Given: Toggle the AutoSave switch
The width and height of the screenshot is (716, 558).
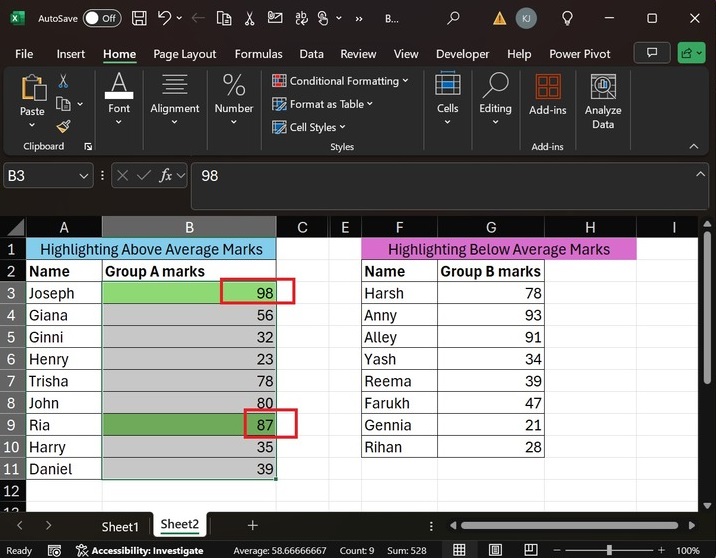Looking at the screenshot, I should [102, 18].
